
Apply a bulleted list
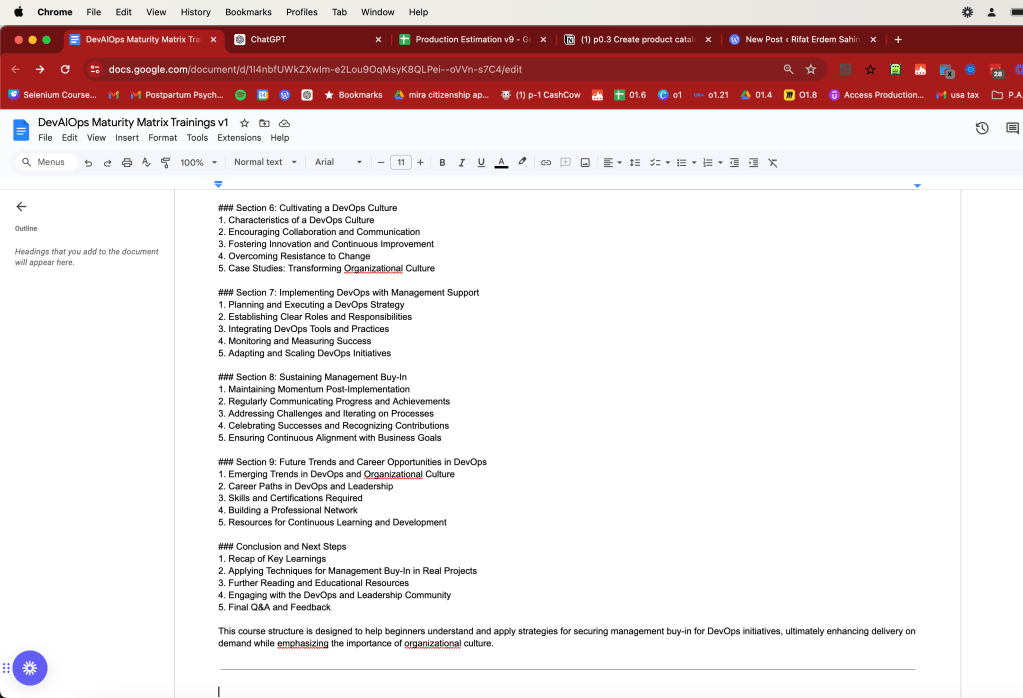(681, 162)
